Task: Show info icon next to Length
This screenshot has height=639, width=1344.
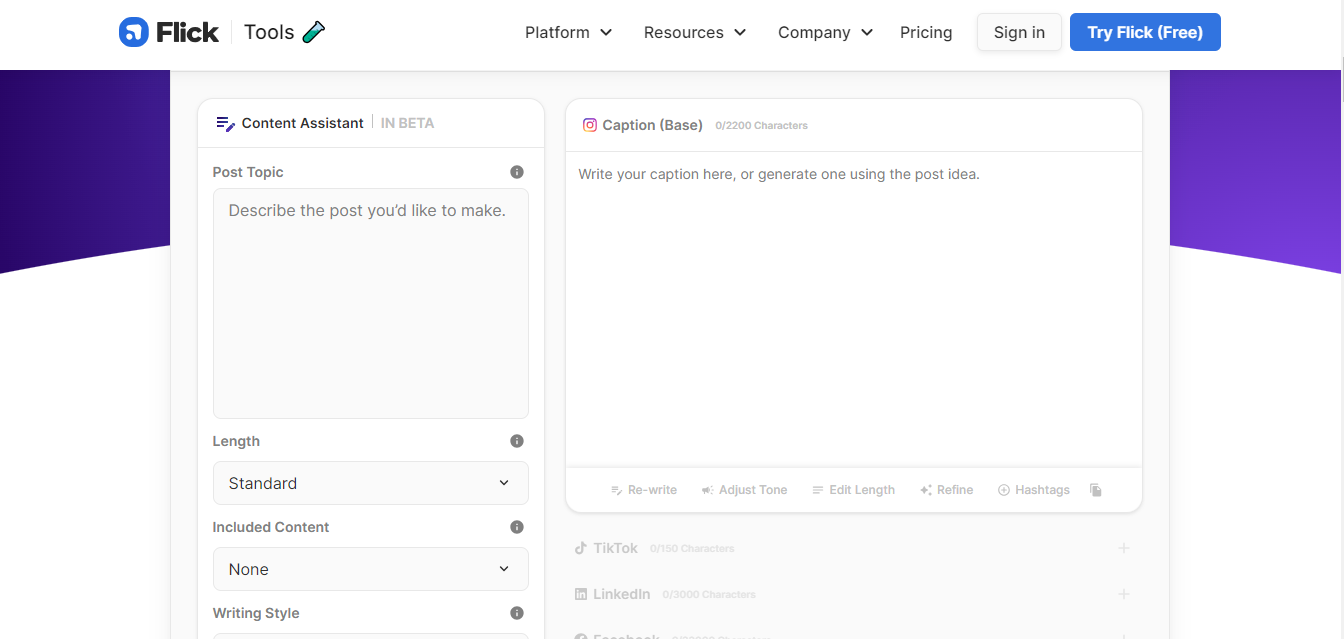Action: (x=517, y=441)
